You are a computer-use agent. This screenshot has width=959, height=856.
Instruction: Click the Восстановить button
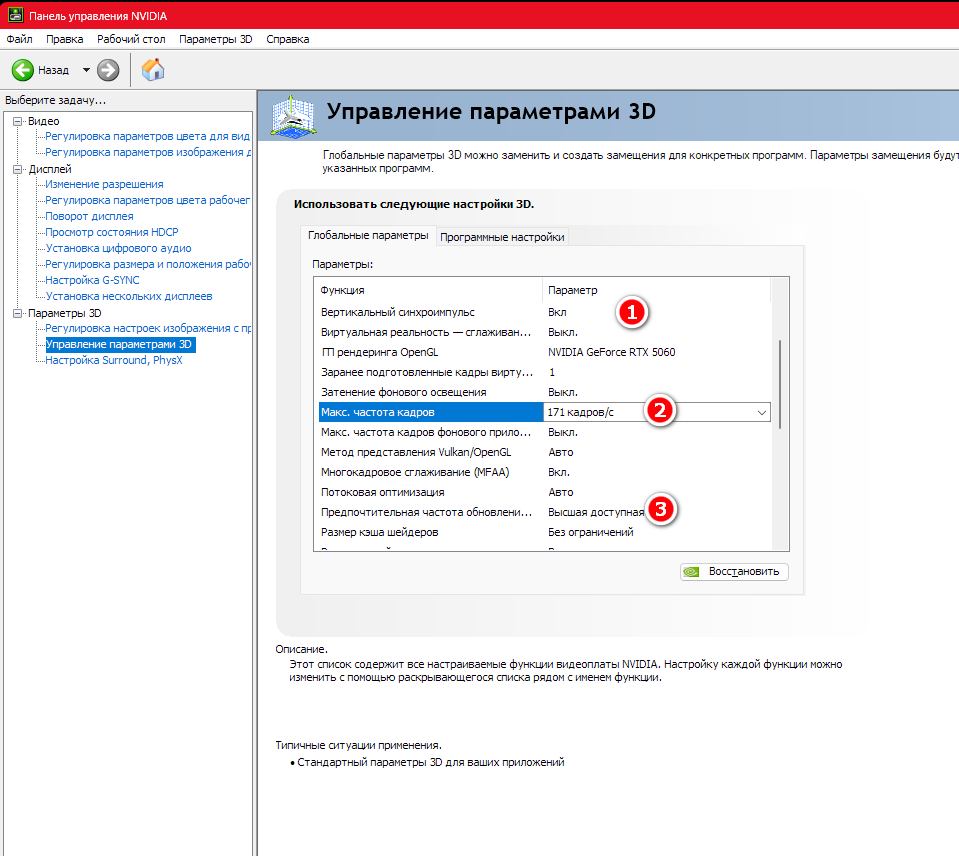click(x=735, y=572)
